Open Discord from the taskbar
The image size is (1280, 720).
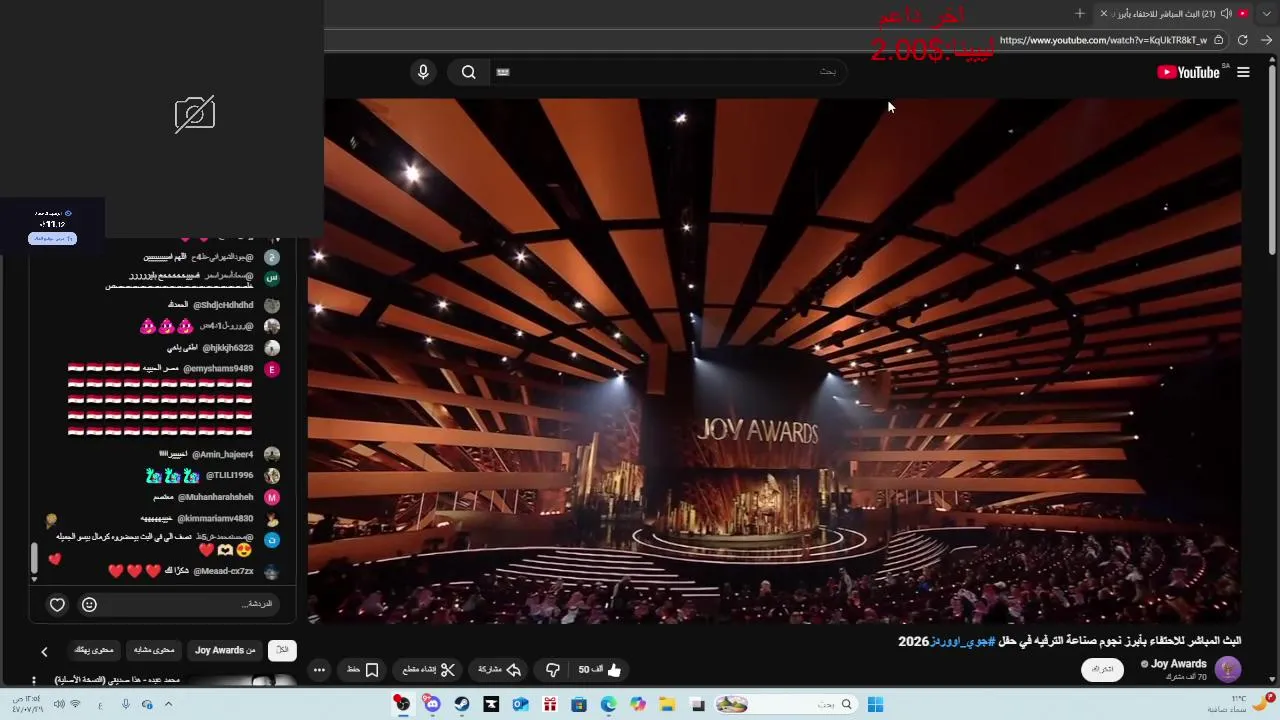pyautogui.click(x=432, y=704)
